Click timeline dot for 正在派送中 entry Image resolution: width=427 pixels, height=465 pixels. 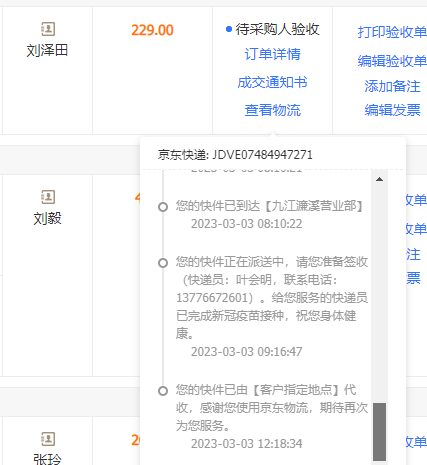tap(163, 263)
